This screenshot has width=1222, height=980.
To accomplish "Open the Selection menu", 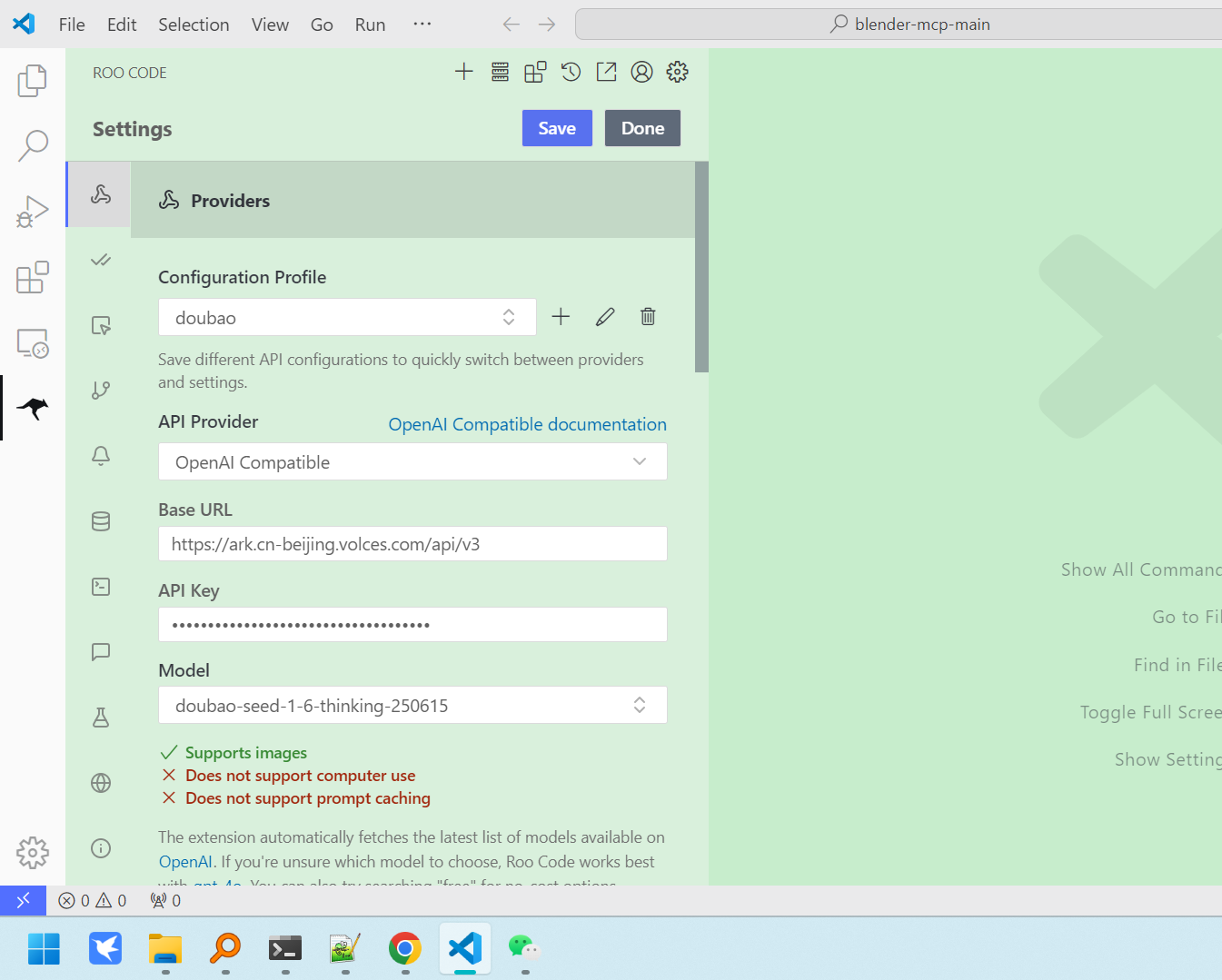I will click(194, 25).
